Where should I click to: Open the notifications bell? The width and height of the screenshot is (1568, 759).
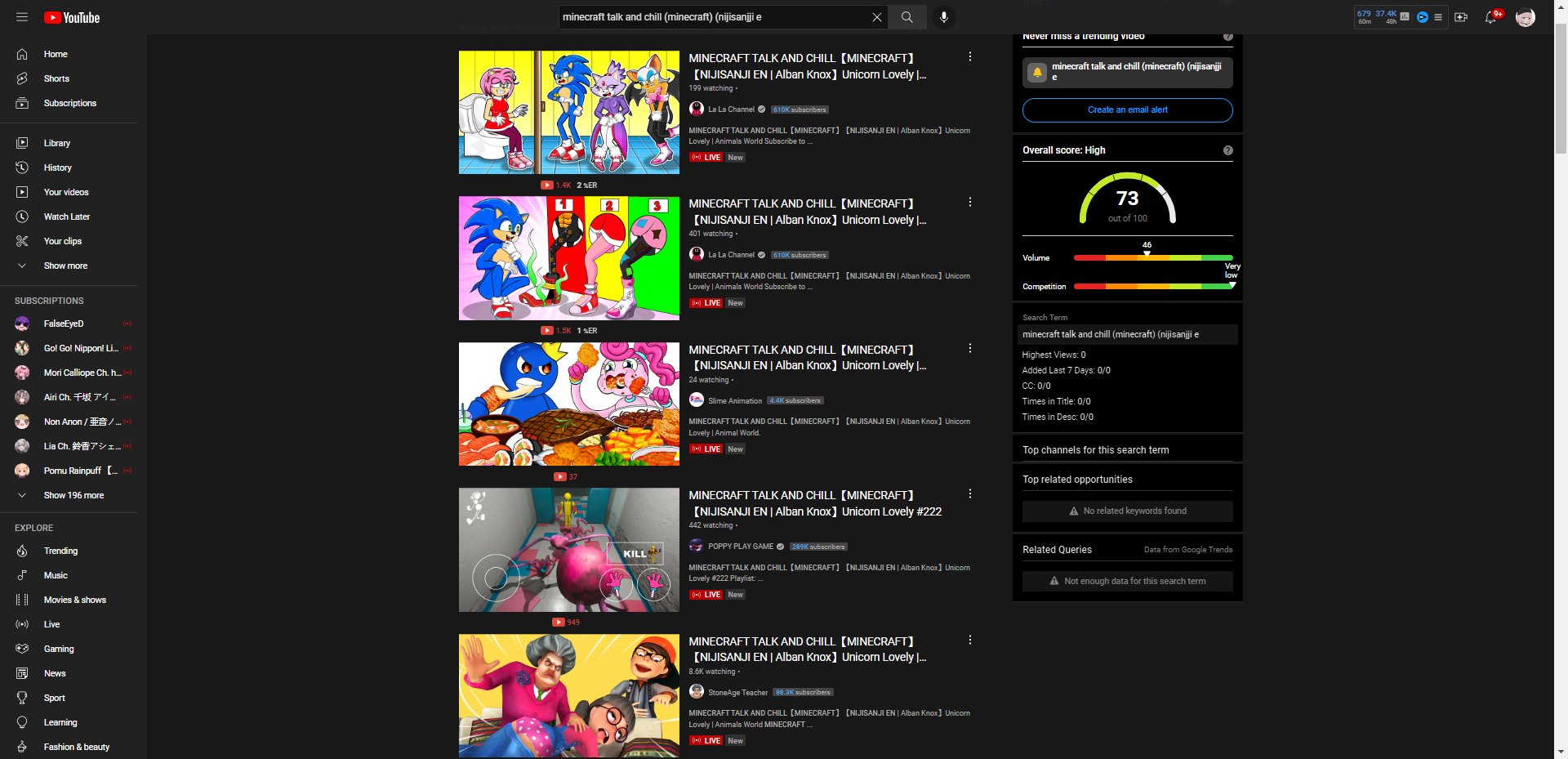pos(1491,17)
